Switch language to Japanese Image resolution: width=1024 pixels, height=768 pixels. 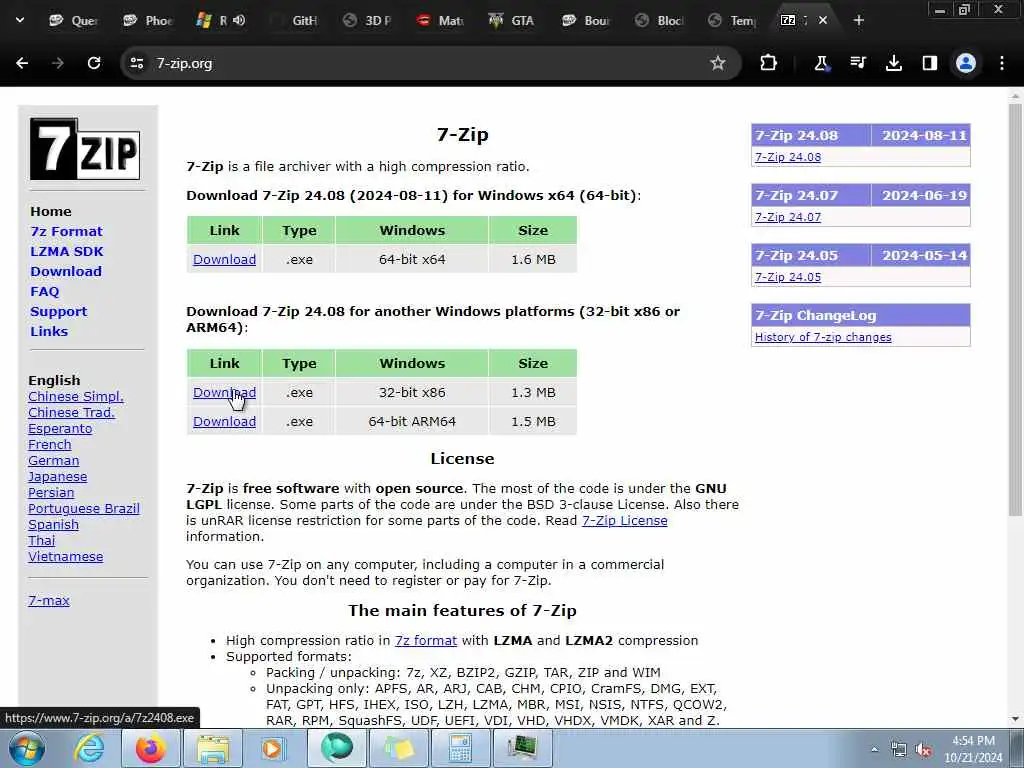point(57,477)
